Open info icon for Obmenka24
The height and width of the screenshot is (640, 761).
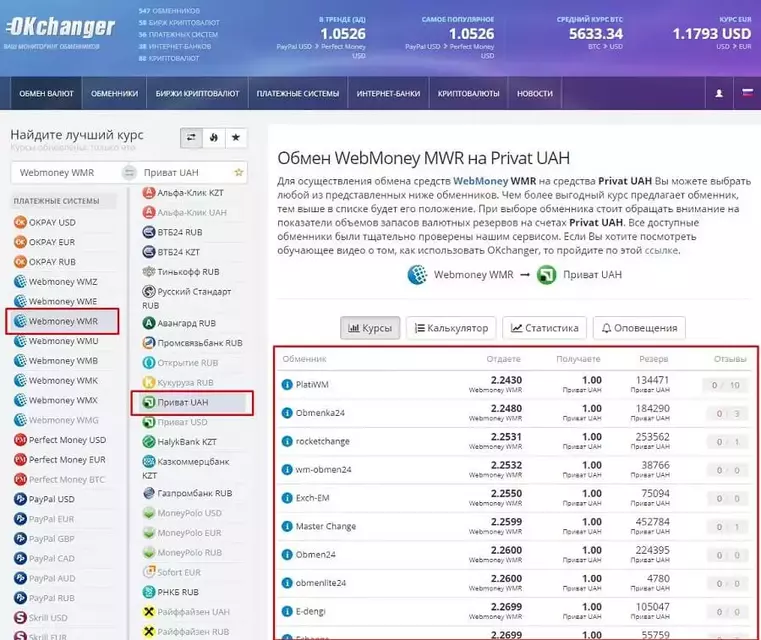(x=287, y=413)
